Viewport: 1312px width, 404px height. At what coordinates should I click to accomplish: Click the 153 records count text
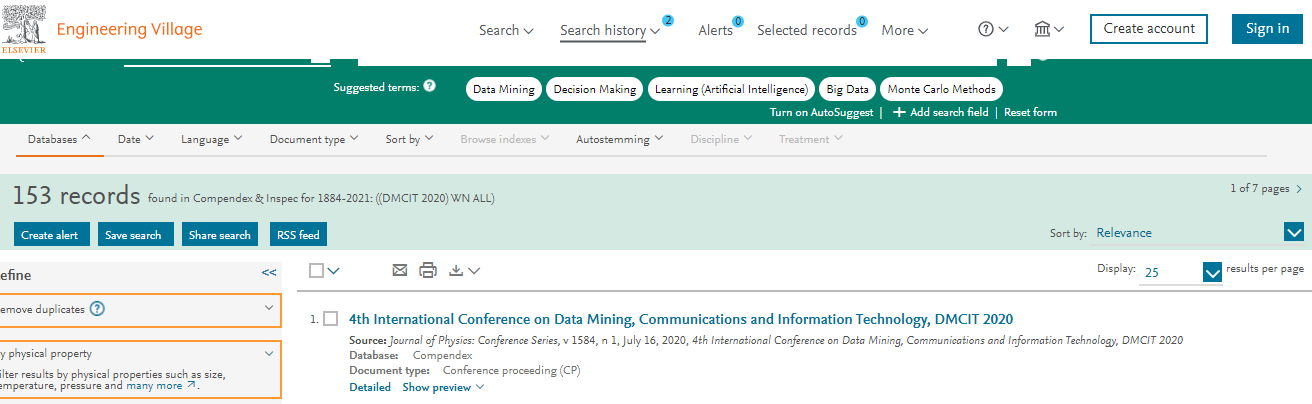(x=76, y=195)
